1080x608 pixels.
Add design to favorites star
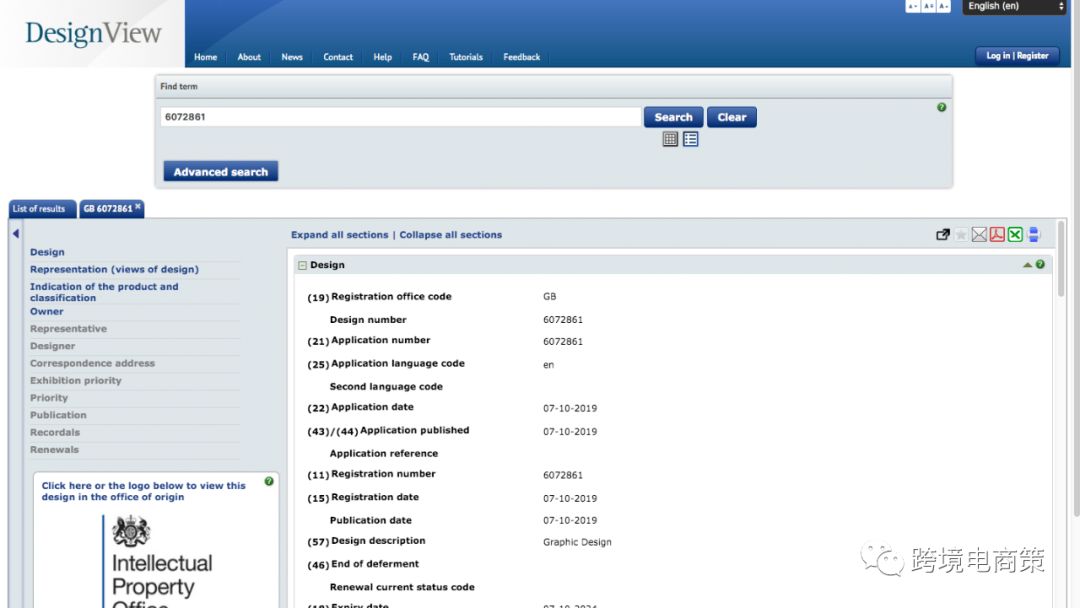click(961, 235)
